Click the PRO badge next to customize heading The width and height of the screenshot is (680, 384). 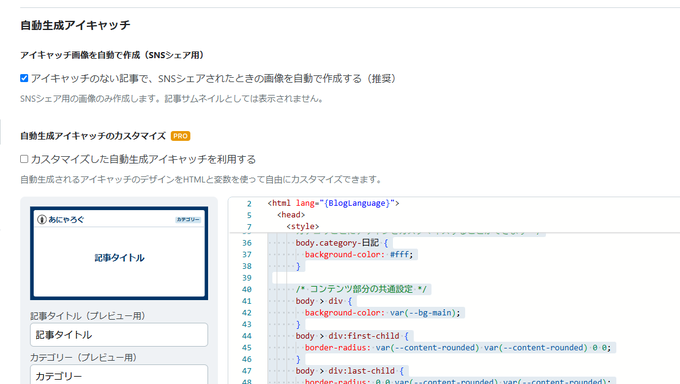(180, 136)
